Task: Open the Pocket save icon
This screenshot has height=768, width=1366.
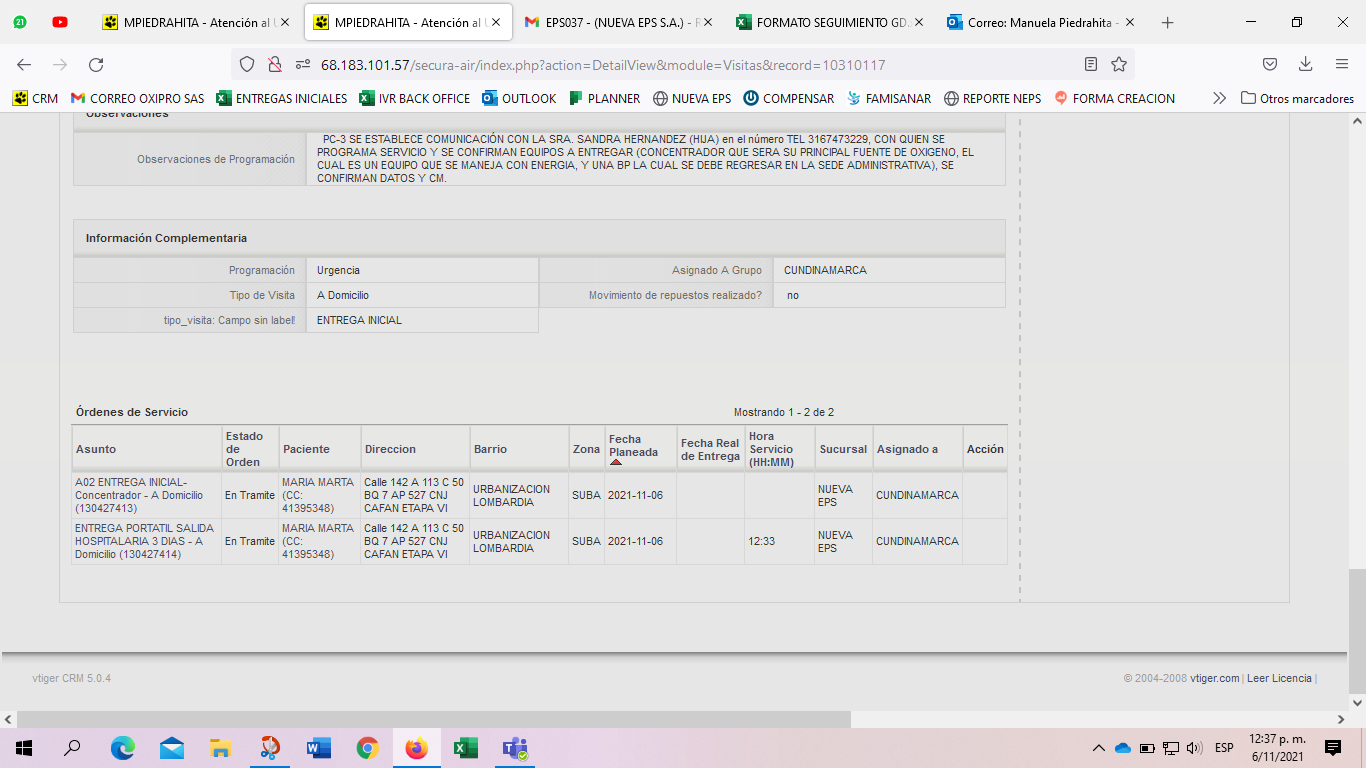Action: tap(1269, 64)
